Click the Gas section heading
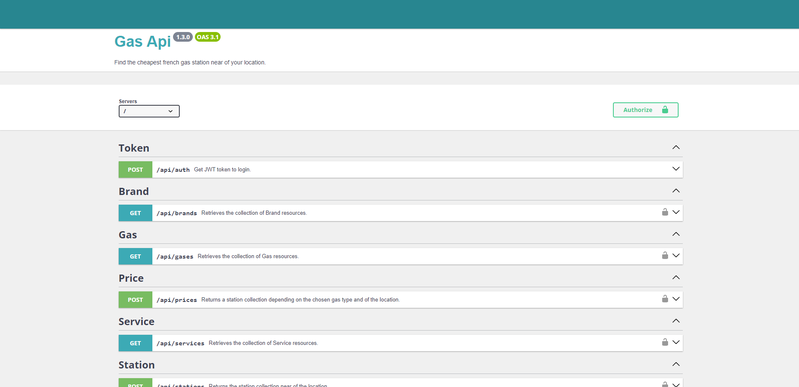Viewport: 799px width, 387px height. (x=128, y=235)
